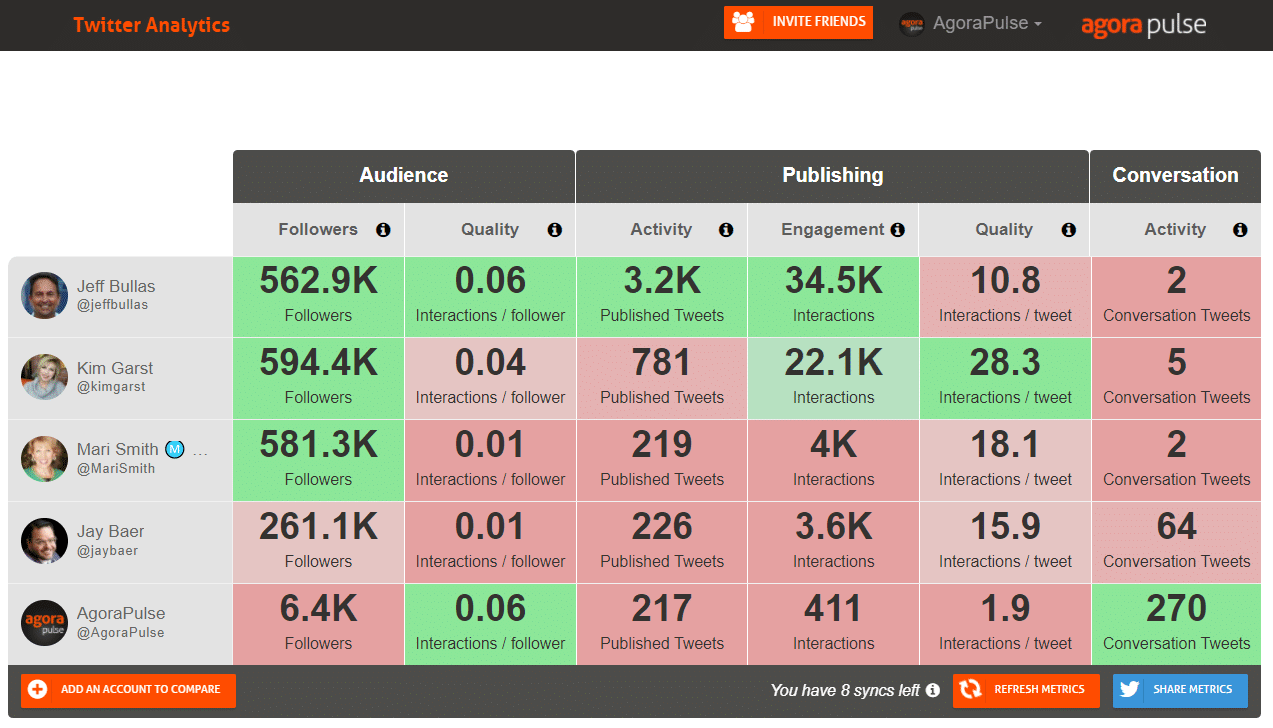The width and height of the screenshot is (1273, 728).
Task: Click the Followers column info icon
Action: coord(383,230)
